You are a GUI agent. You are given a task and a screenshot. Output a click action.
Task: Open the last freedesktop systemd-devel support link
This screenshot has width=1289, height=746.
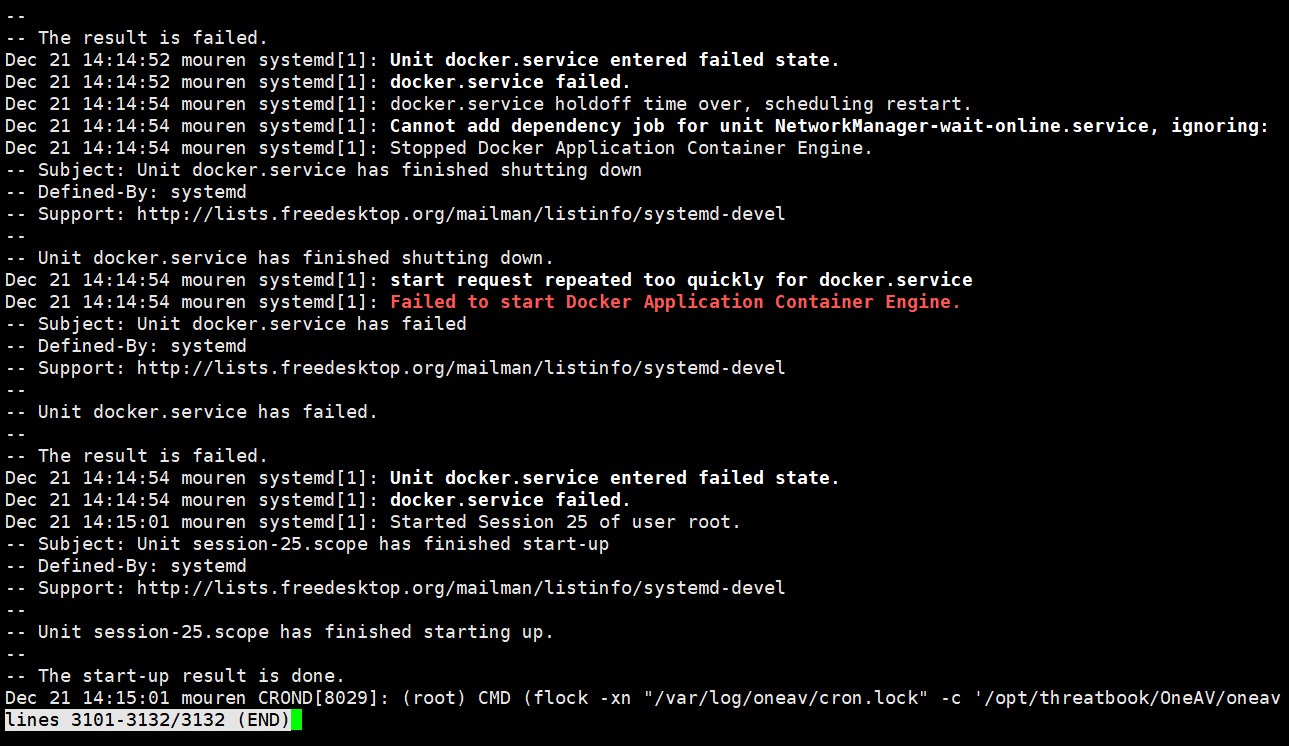461,588
